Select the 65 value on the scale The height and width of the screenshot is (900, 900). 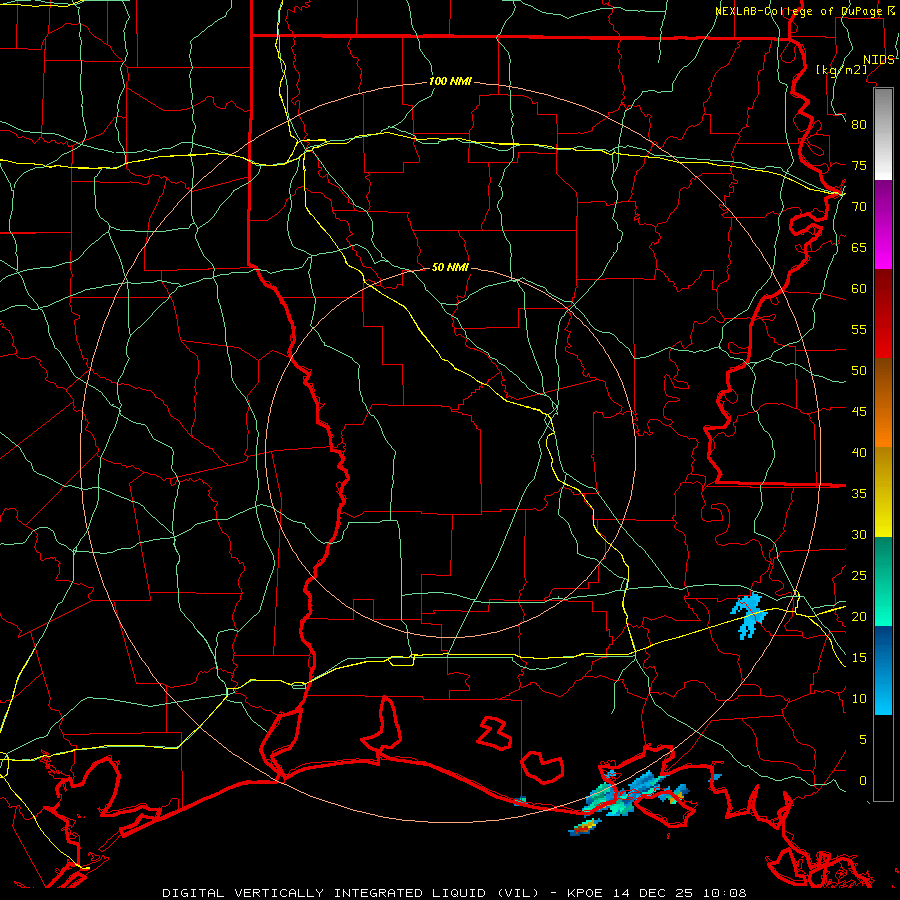[x=859, y=247]
